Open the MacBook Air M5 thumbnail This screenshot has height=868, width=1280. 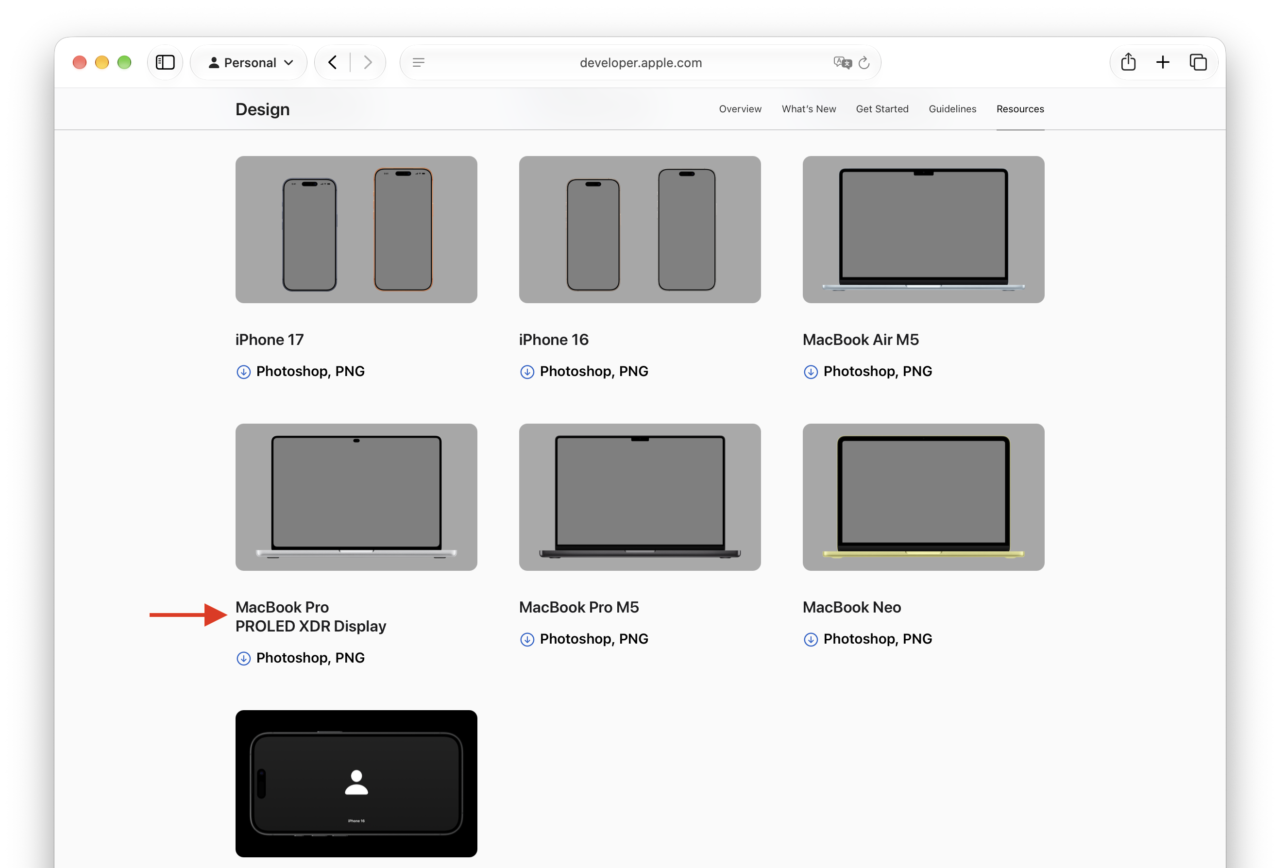(x=923, y=229)
